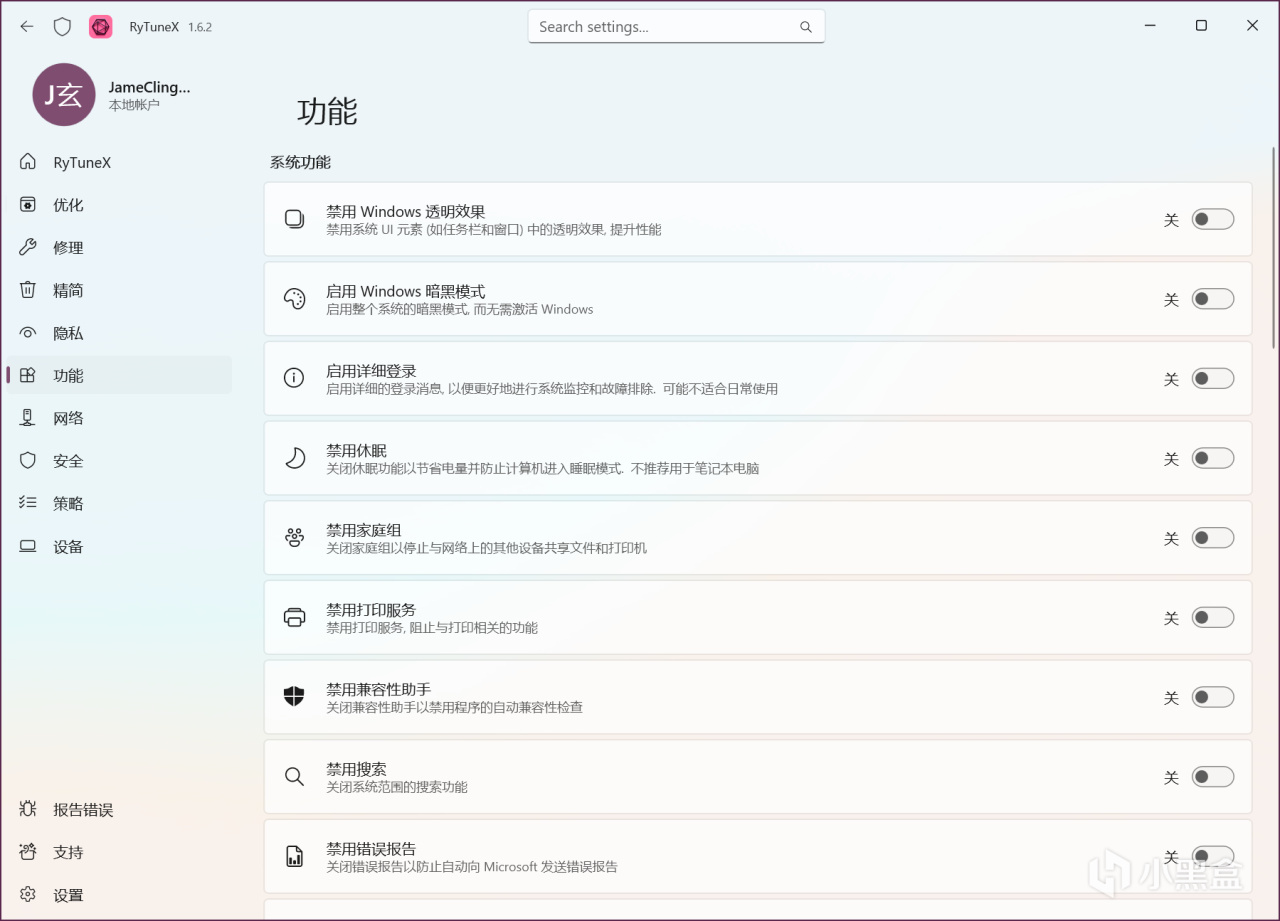This screenshot has height=921, width=1280.
Task: Click the vertical scrollbar thumb
Action: click(x=1273, y=247)
